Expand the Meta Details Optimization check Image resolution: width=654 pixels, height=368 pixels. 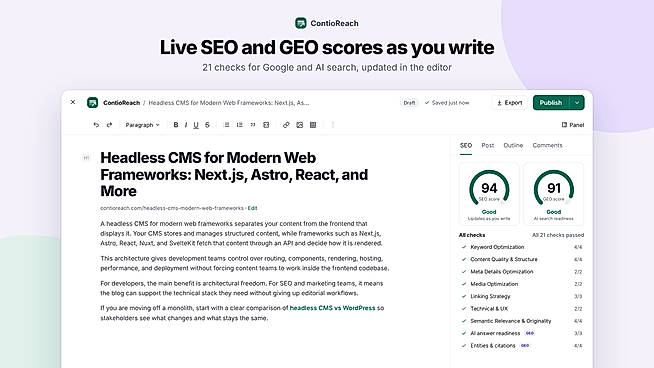[521, 272]
